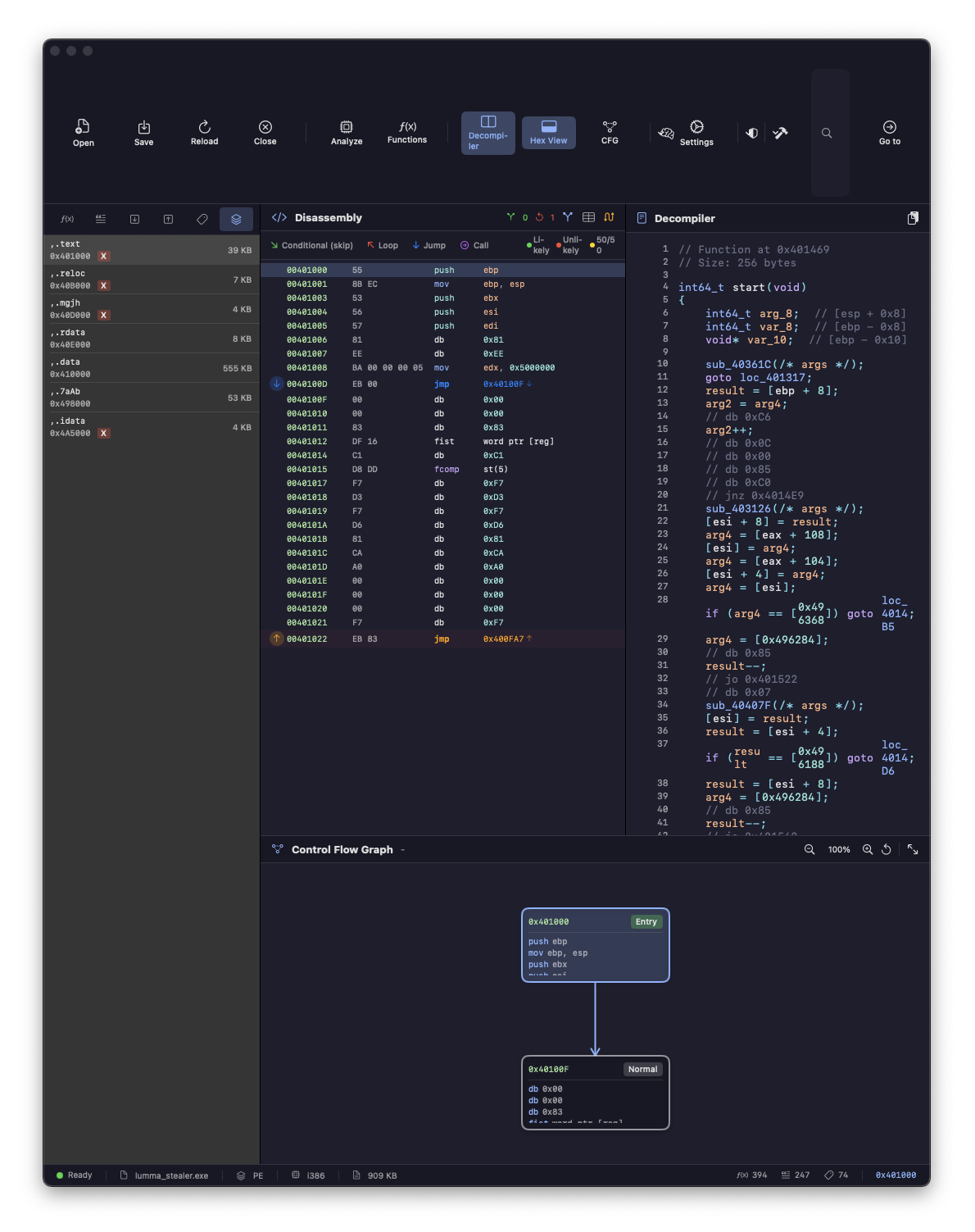Follow the upward jump arrow at 00401022
The height and width of the screenshot is (1232, 975).
(276, 638)
